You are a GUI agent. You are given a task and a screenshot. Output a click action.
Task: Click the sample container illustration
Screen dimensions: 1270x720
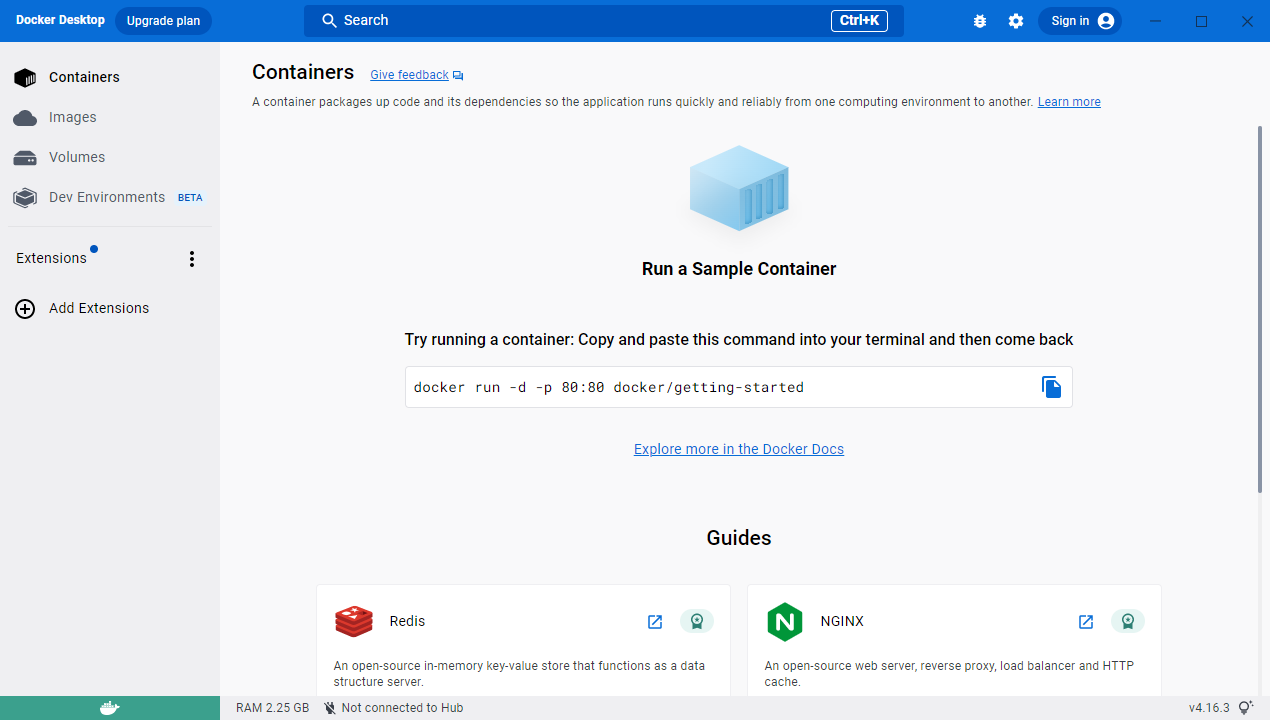(739, 189)
